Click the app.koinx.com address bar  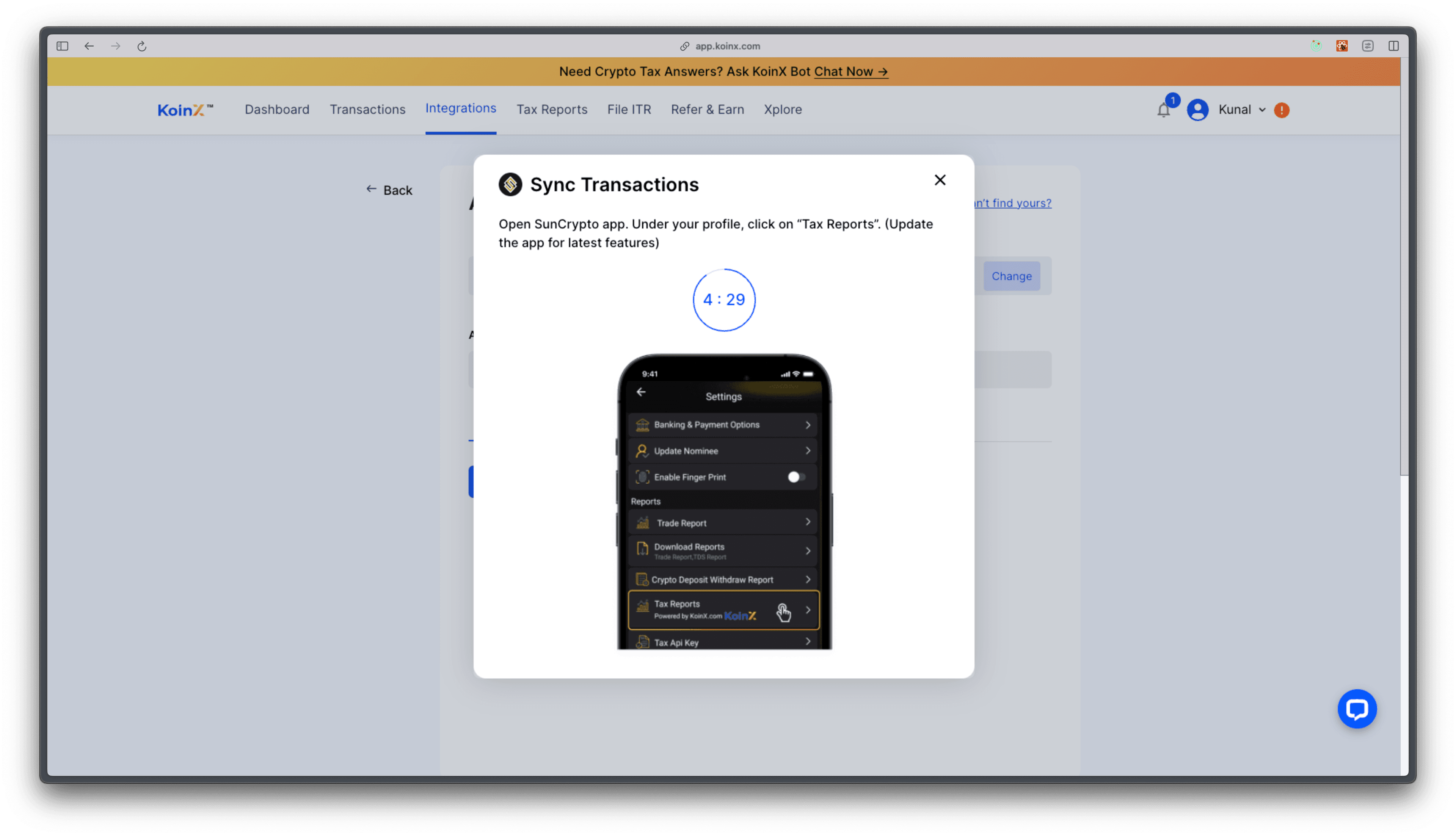[x=727, y=46]
